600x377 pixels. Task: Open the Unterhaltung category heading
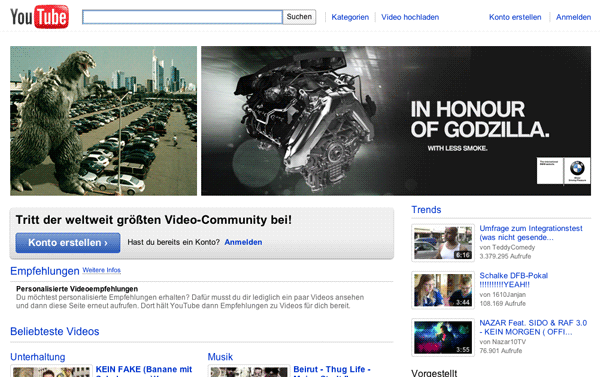coord(38,357)
